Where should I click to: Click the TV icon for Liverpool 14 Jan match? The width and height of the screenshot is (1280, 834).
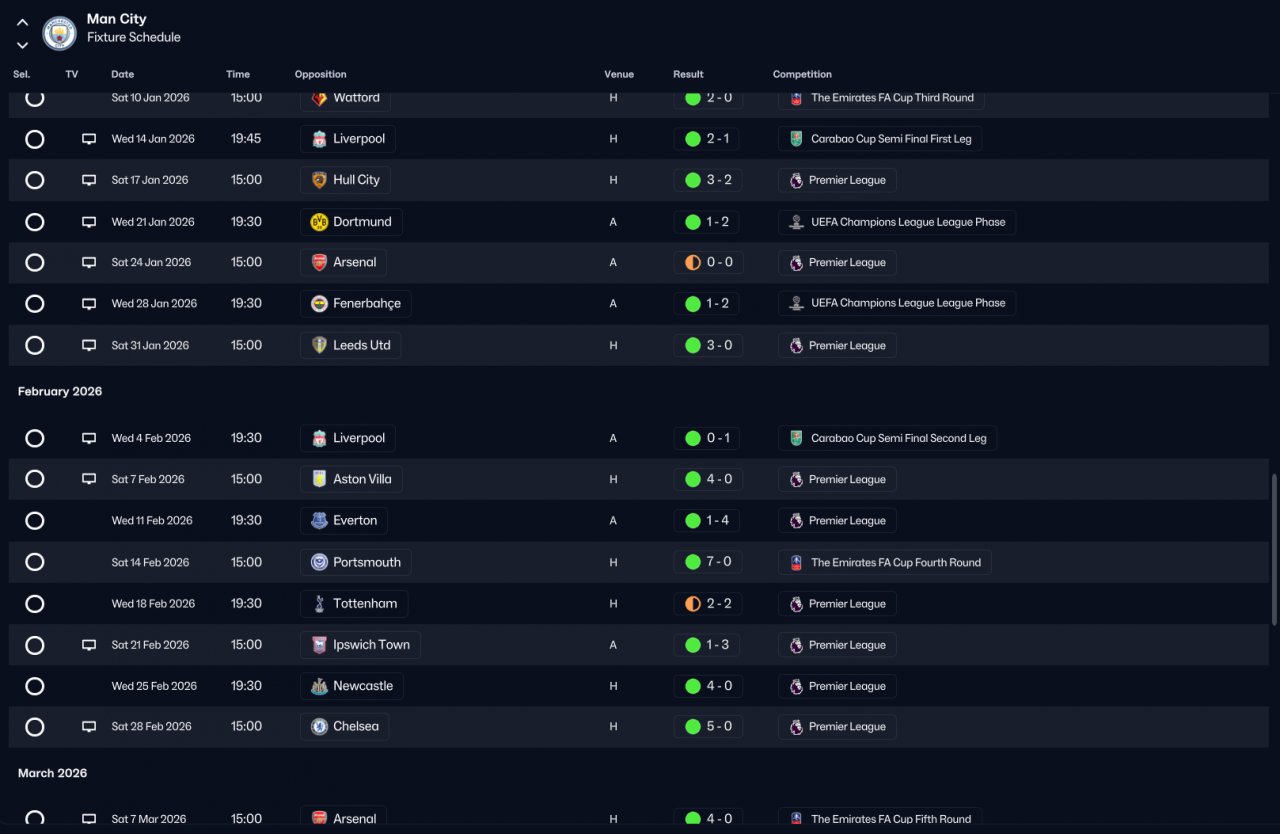click(89, 139)
